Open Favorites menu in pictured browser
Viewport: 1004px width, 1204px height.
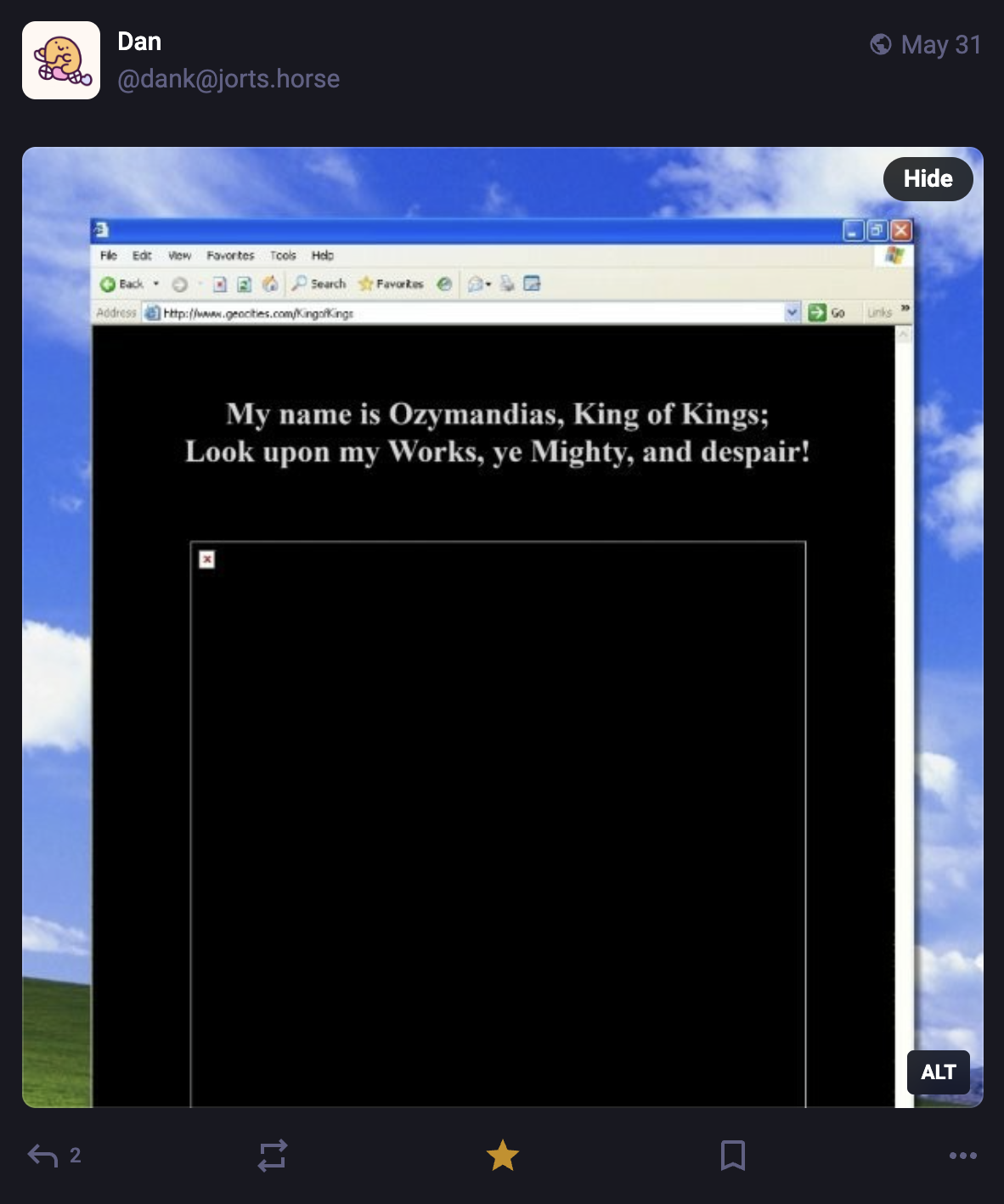point(230,256)
